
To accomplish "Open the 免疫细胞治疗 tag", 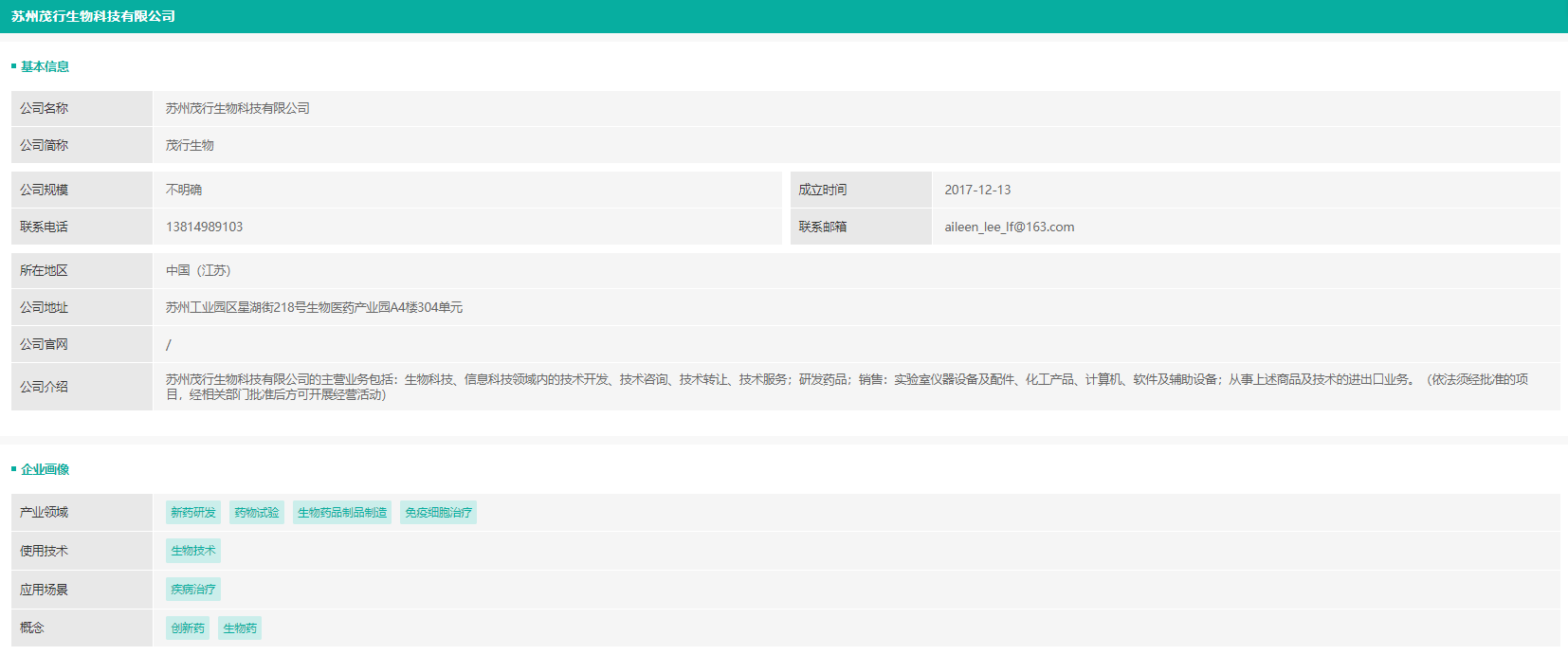I will click(x=438, y=513).
